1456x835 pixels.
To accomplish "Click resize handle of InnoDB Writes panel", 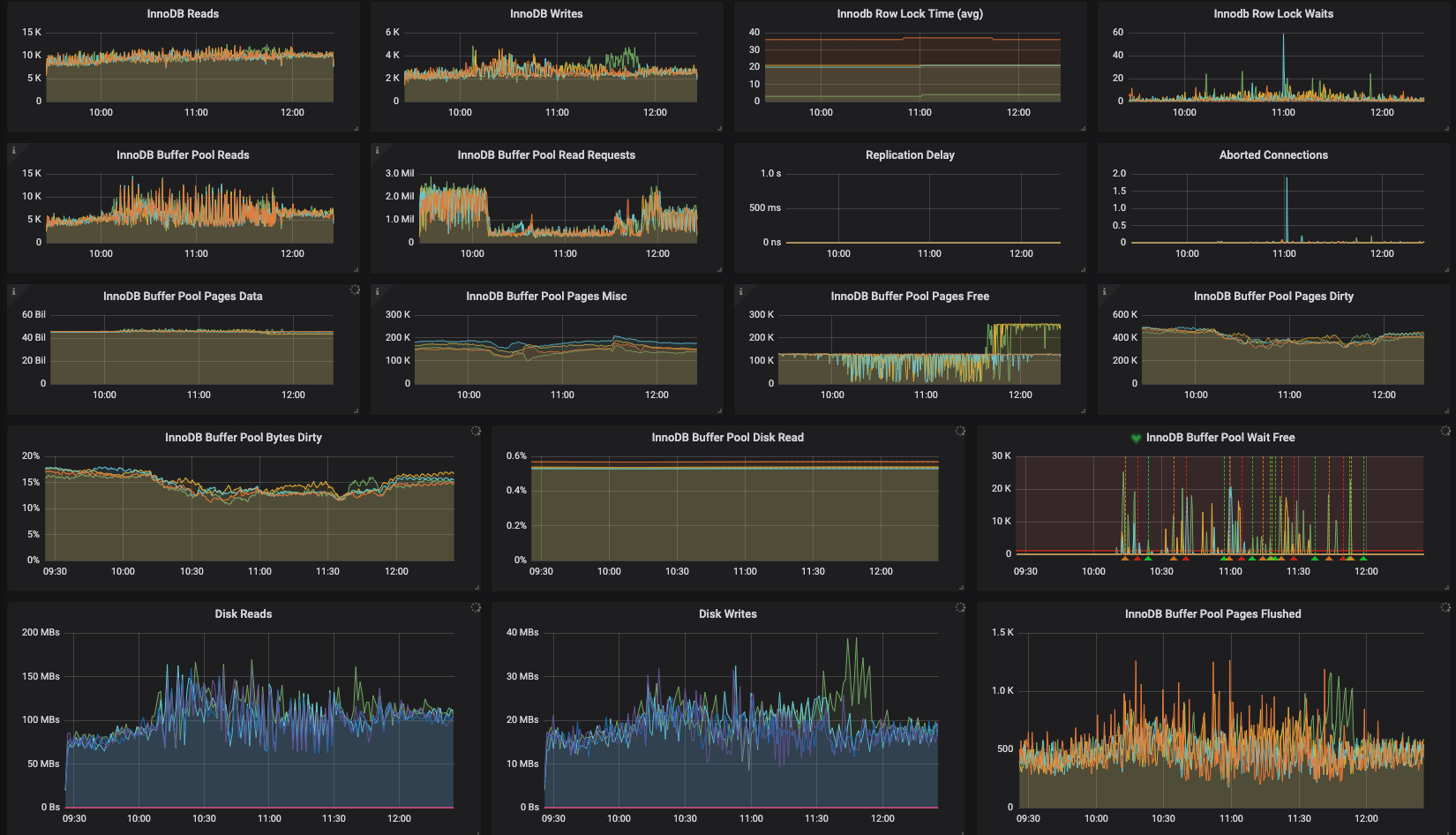I will click(x=719, y=129).
